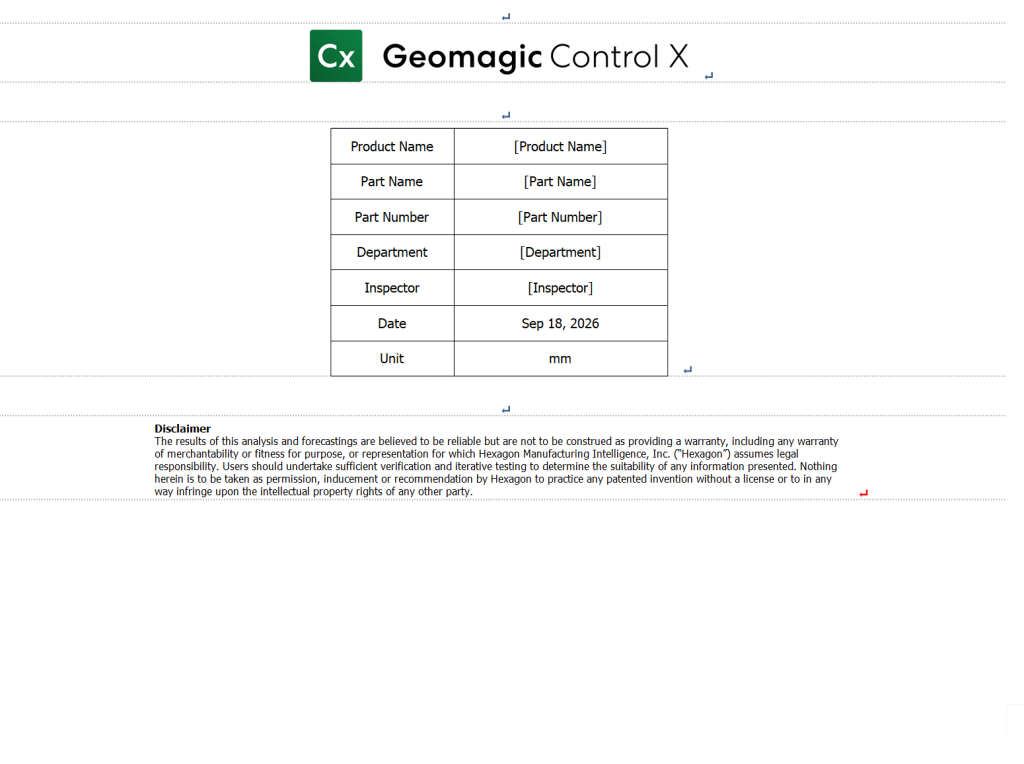Select the Product Name label cell

[392, 146]
